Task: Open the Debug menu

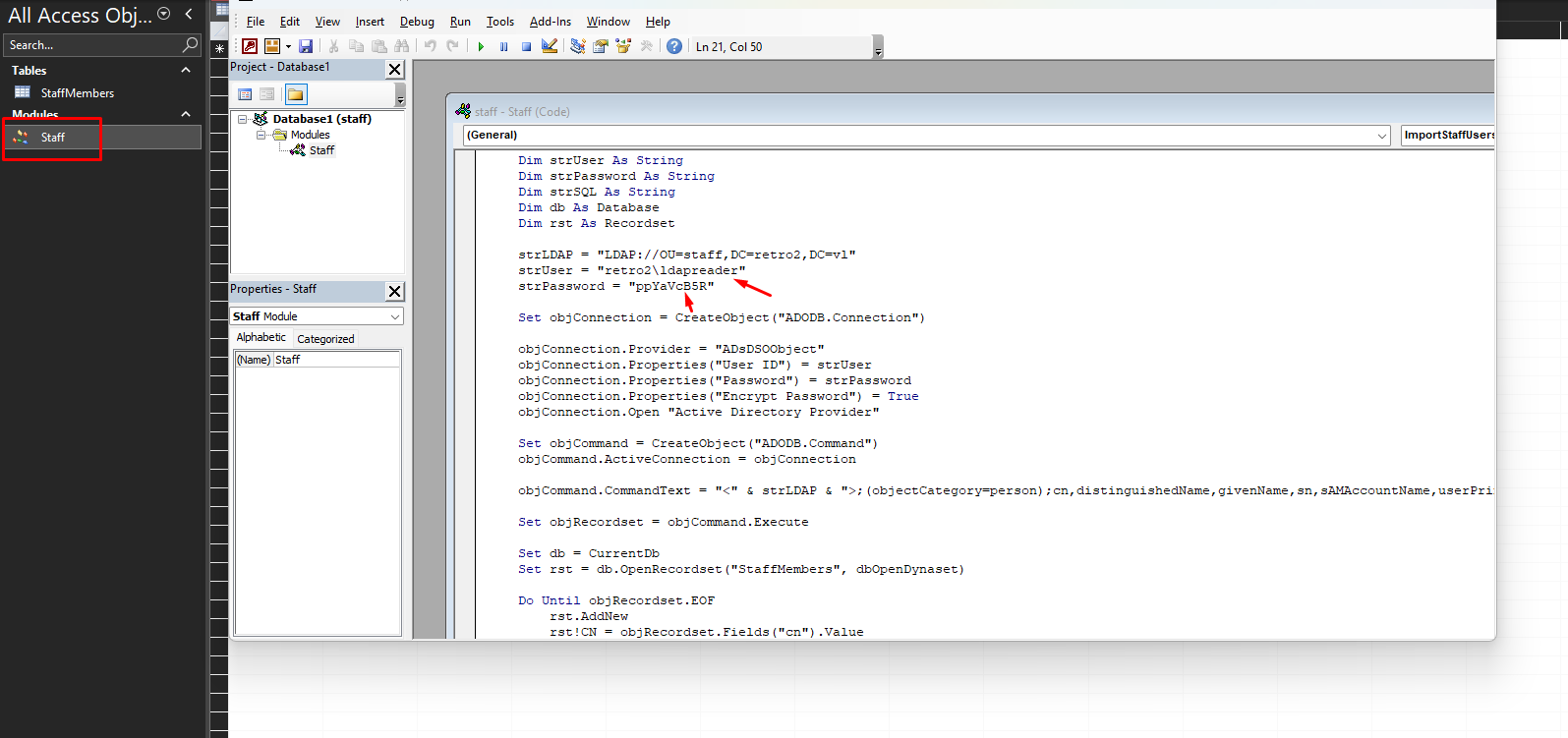Action: pyautogui.click(x=417, y=22)
